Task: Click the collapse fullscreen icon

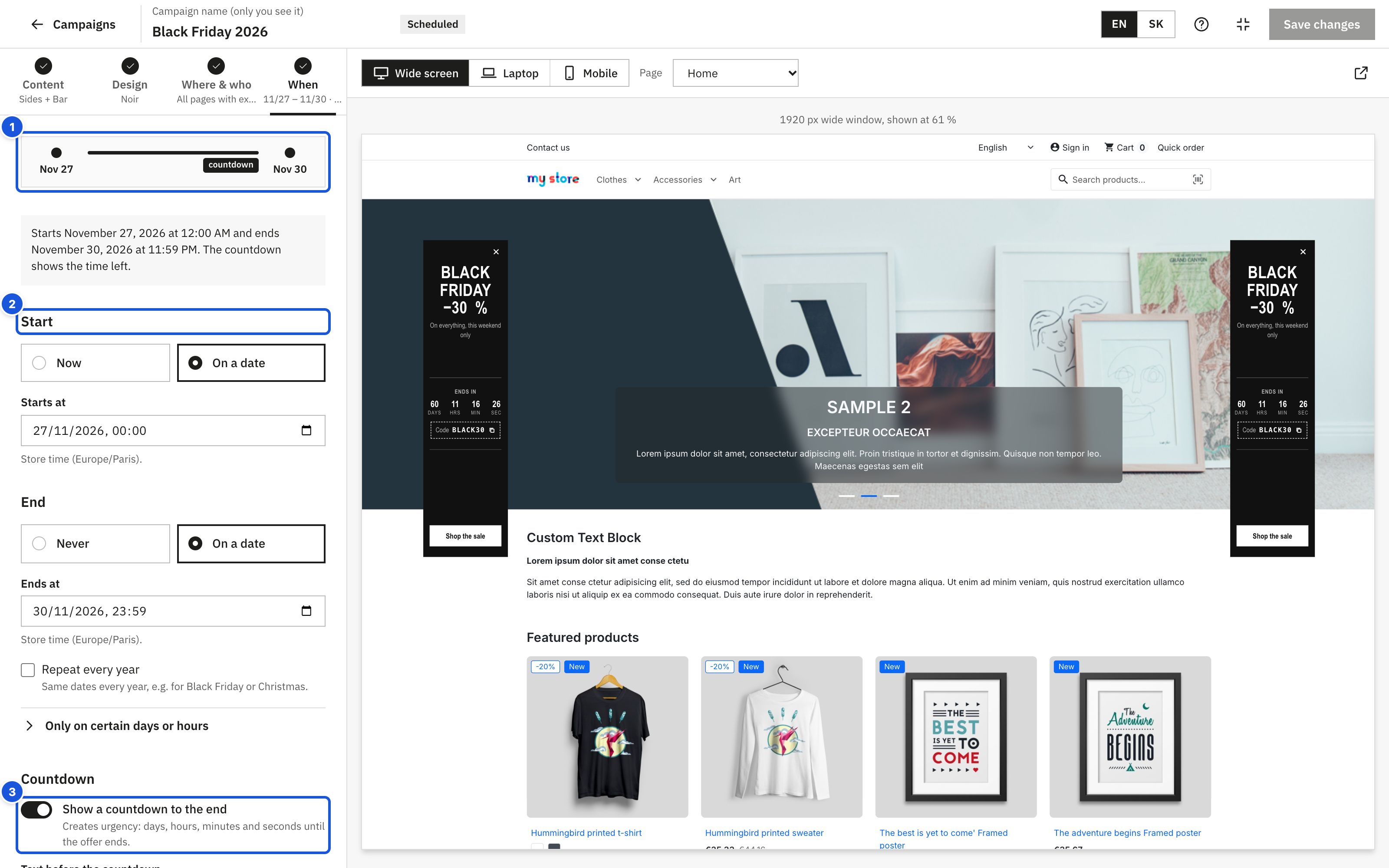Action: [x=1243, y=24]
